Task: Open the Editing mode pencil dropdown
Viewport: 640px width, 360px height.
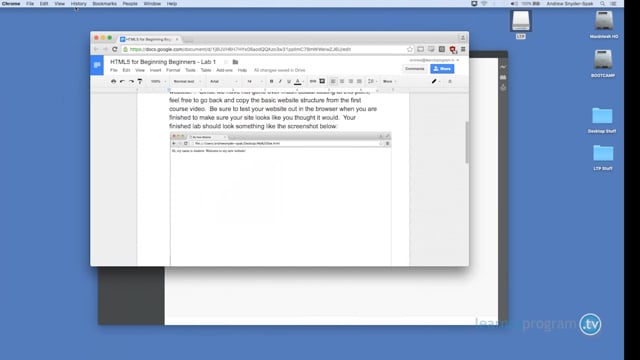Action: tap(436, 82)
